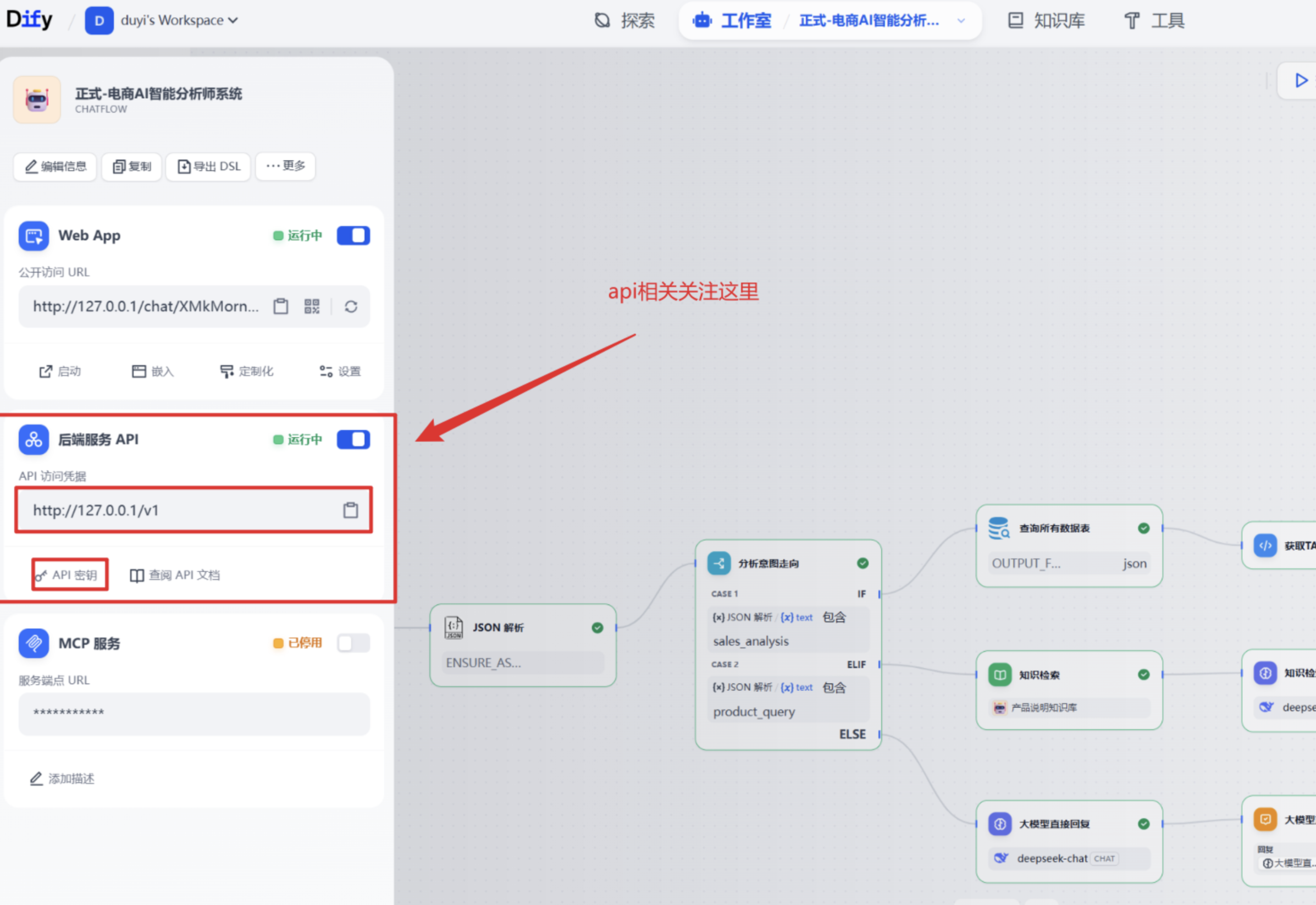This screenshot has height=905, width=1316.
Task: Run the workflow with play icon
Action: click(x=1301, y=80)
